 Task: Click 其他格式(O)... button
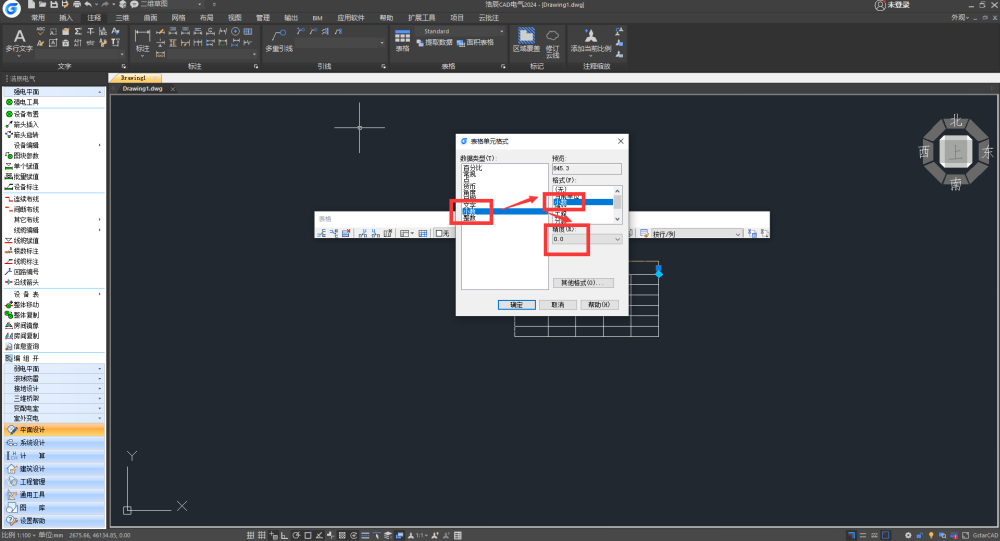(x=583, y=283)
